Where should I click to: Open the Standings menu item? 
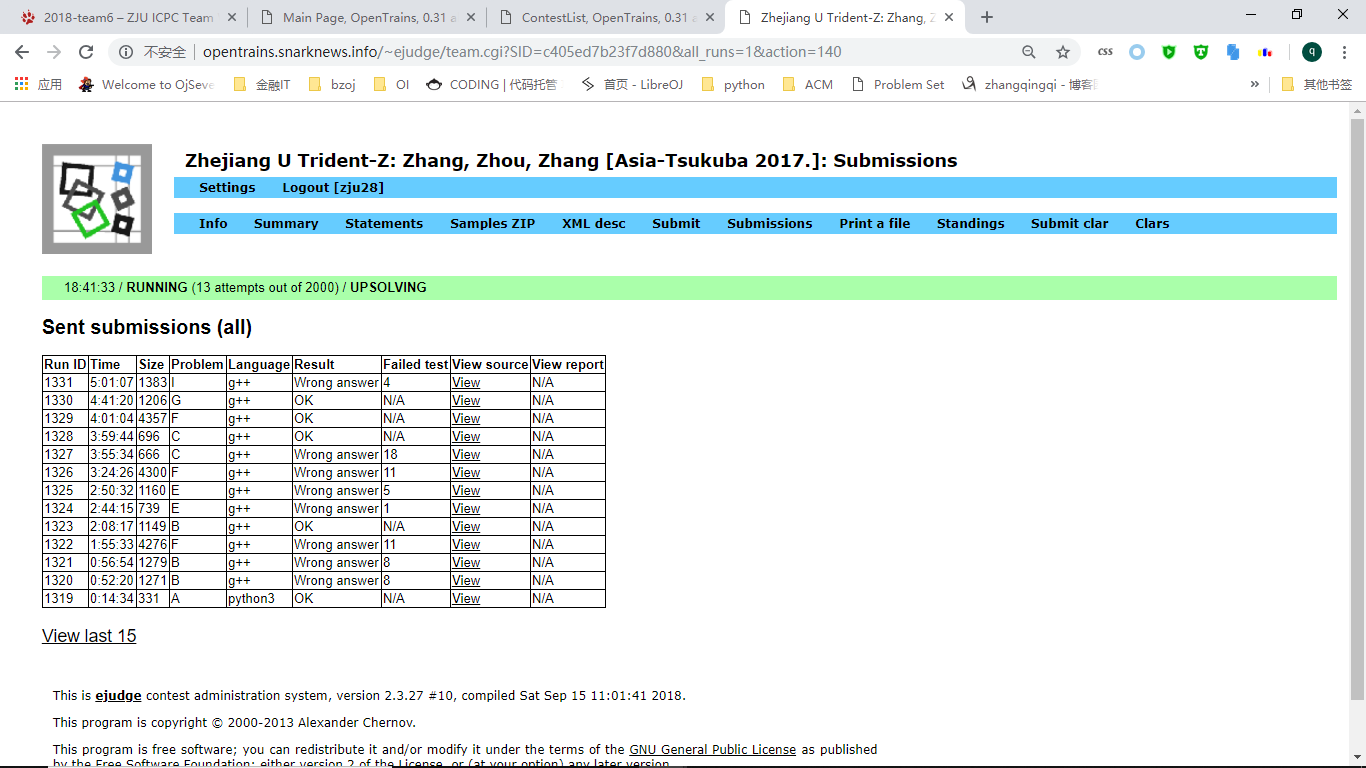click(x=970, y=223)
